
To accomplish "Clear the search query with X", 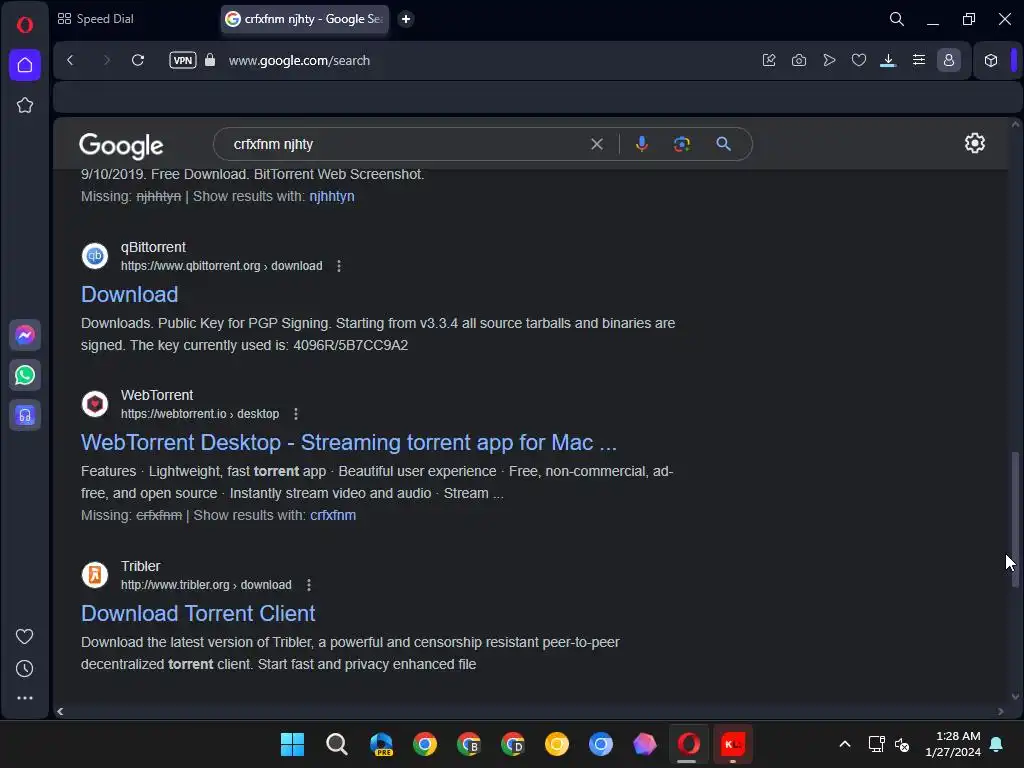I will 597,144.
